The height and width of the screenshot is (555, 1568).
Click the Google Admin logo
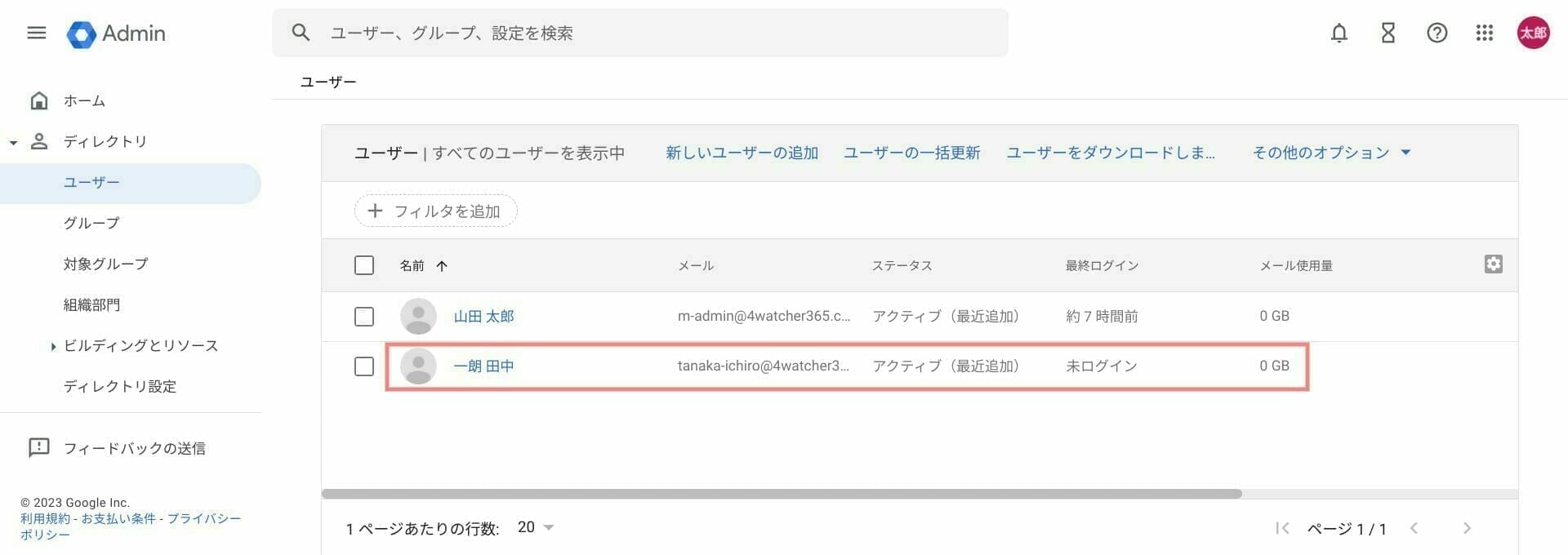pyautogui.click(x=116, y=33)
